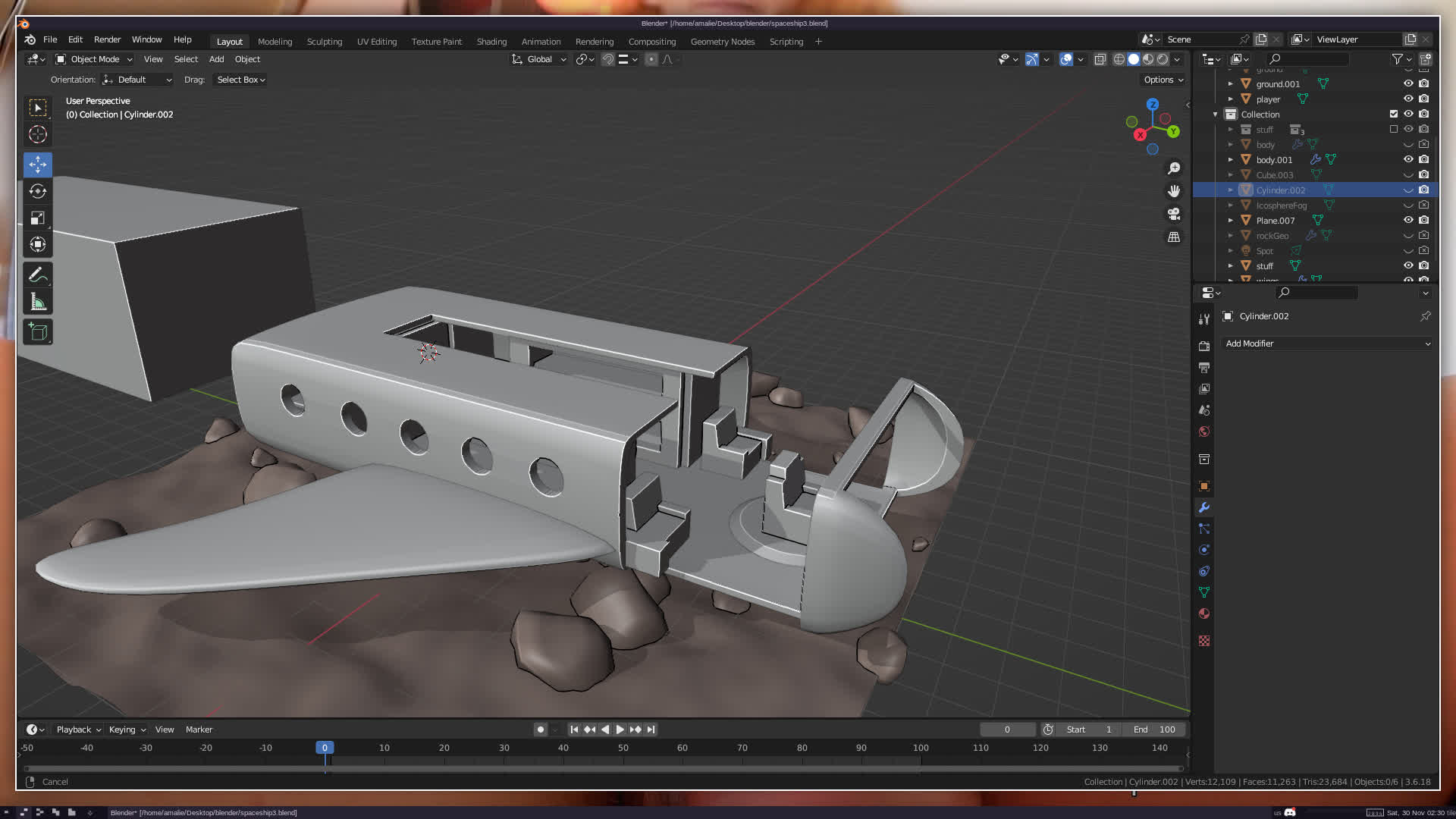Switch to the Sculpting workspace tab

pyautogui.click(x=324, y=42)
